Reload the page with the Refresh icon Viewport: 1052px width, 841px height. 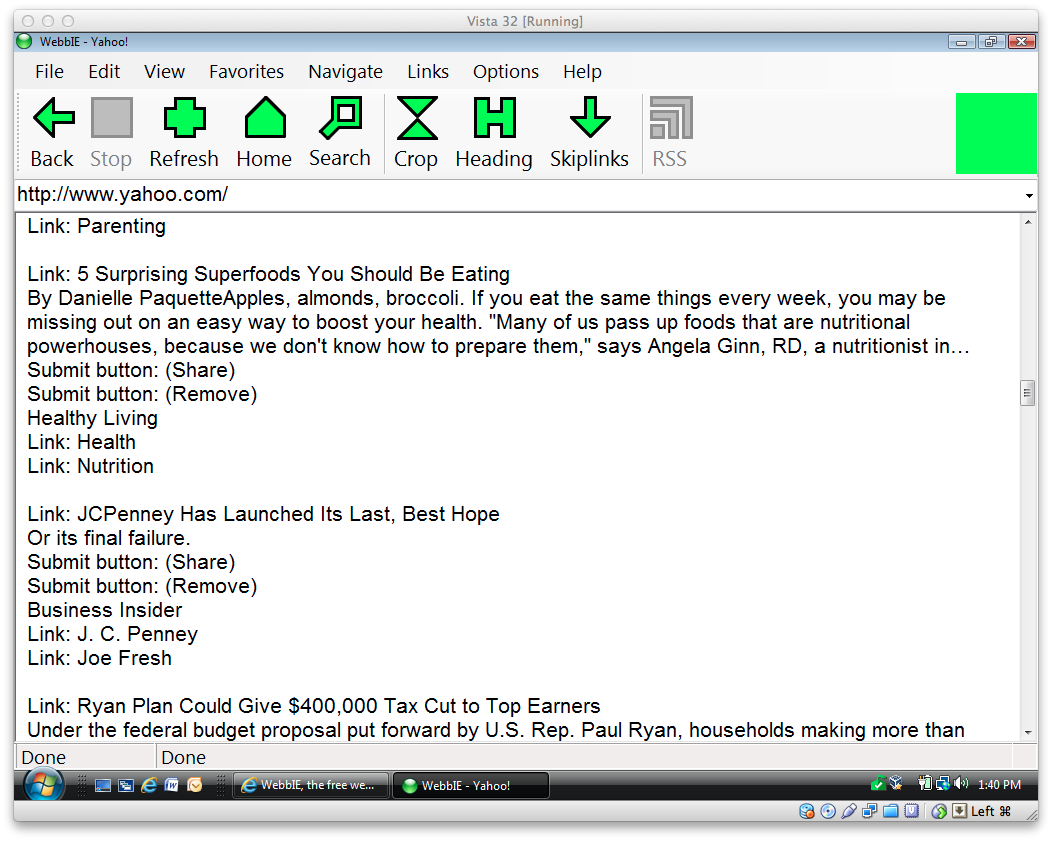(185, 118)
